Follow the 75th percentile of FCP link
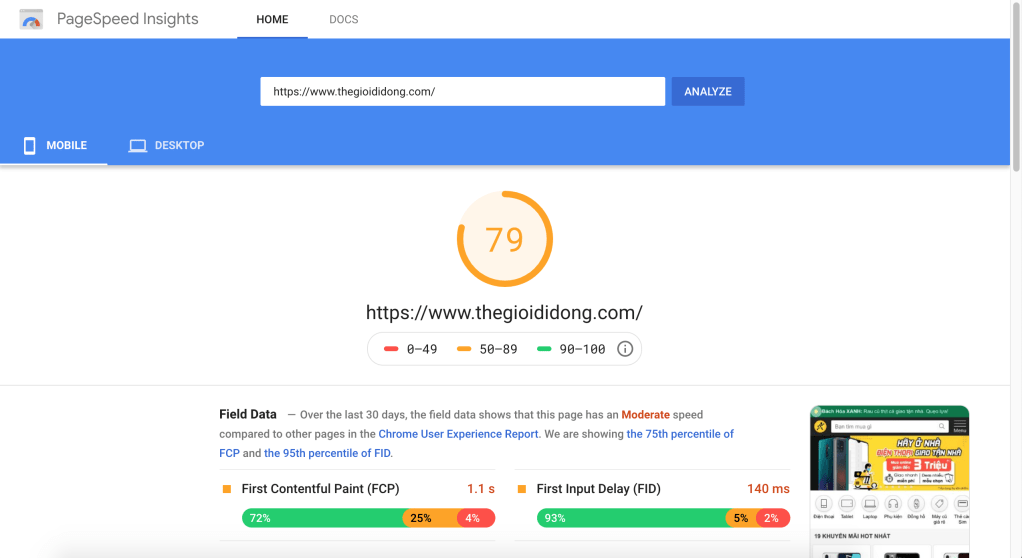Viewport: 1022px width, 558px height. (680, 434)
